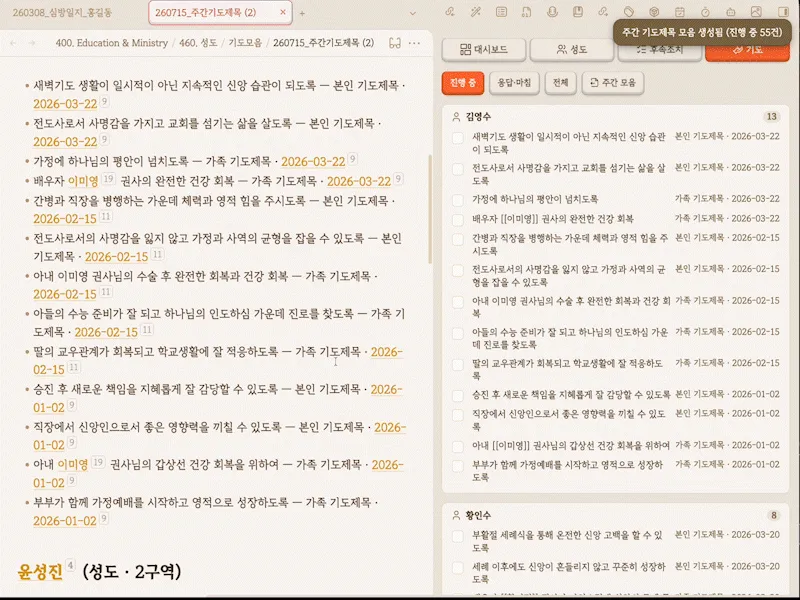
Task: Close the 260715_주간기도제목 (2) tab
Action: pyautogui.click(x=283, y=12)
